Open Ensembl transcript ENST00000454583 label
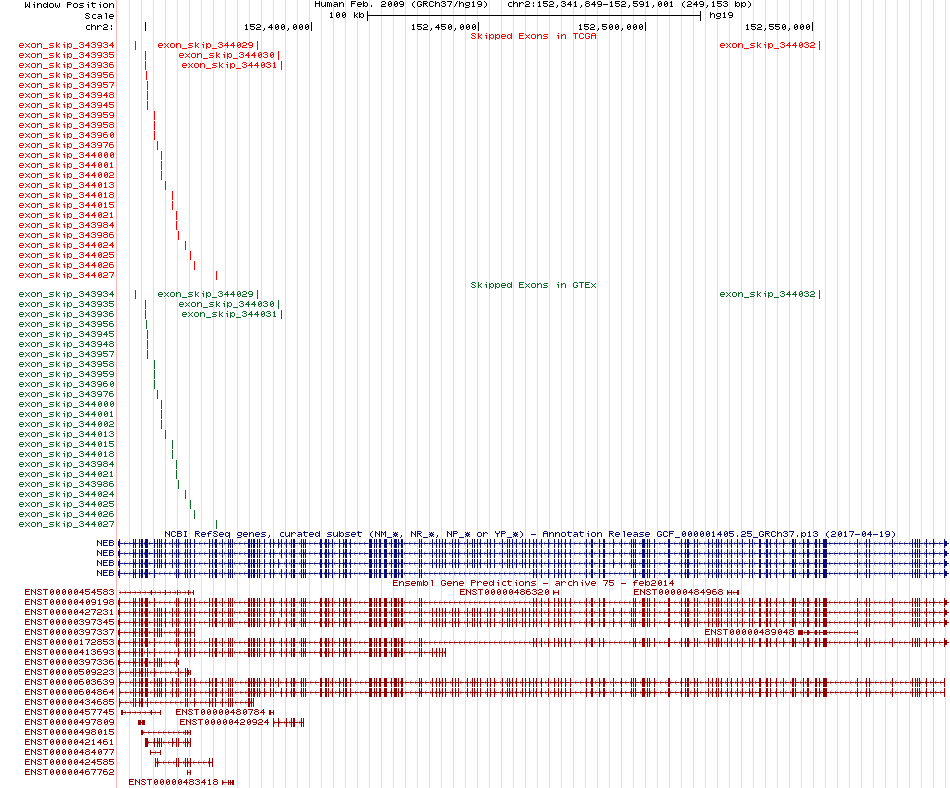This screenshot has height=788, width=950. click(x=69, y=593)
